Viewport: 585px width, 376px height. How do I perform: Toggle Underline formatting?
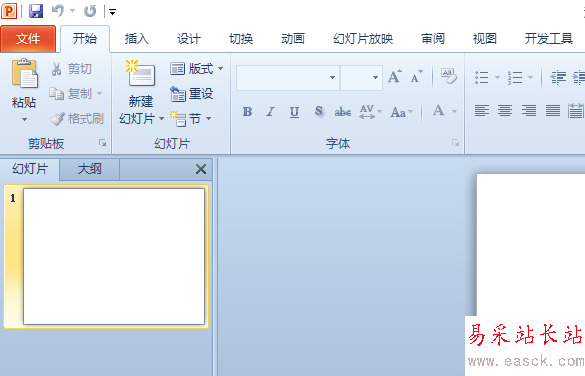(x=294, y=112)
